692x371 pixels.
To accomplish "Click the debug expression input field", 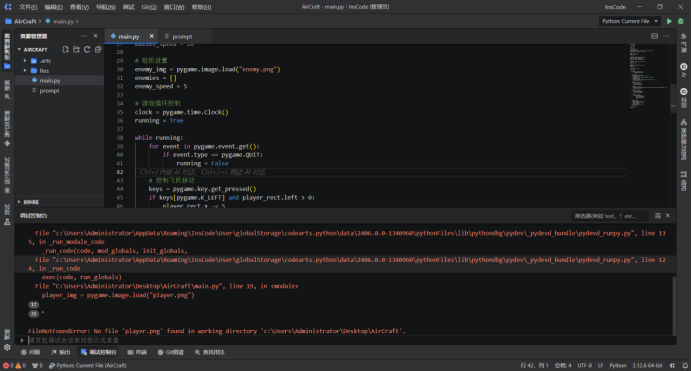I will point(351,340).
